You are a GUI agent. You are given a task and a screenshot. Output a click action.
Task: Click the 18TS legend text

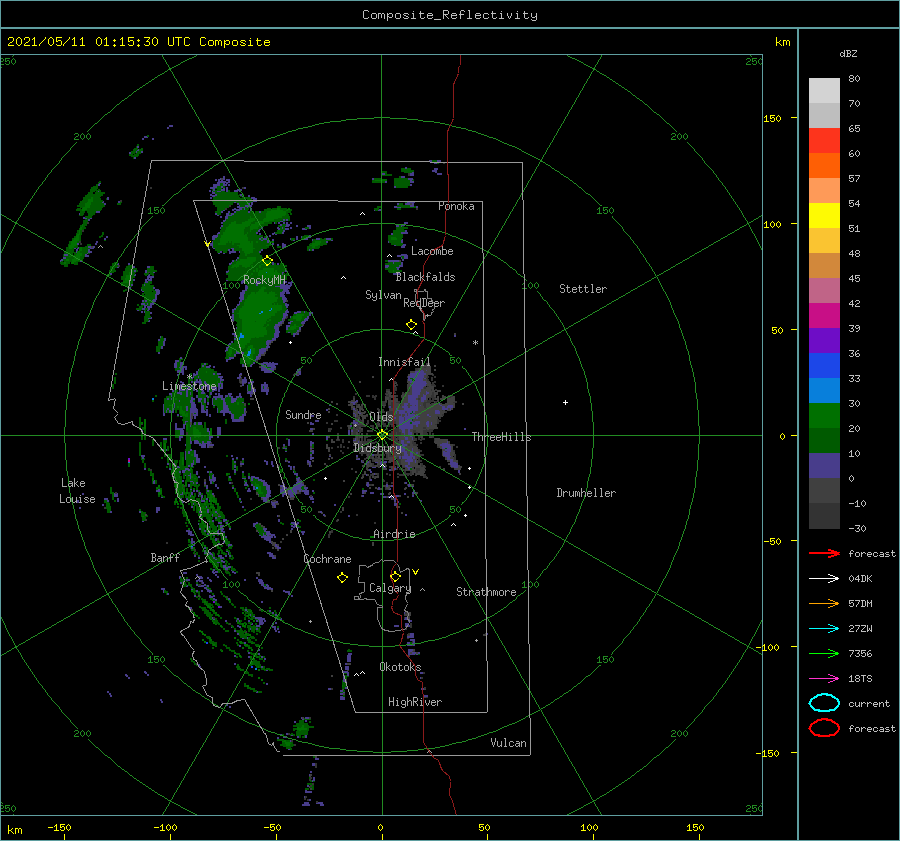click(x=860, y=679)
